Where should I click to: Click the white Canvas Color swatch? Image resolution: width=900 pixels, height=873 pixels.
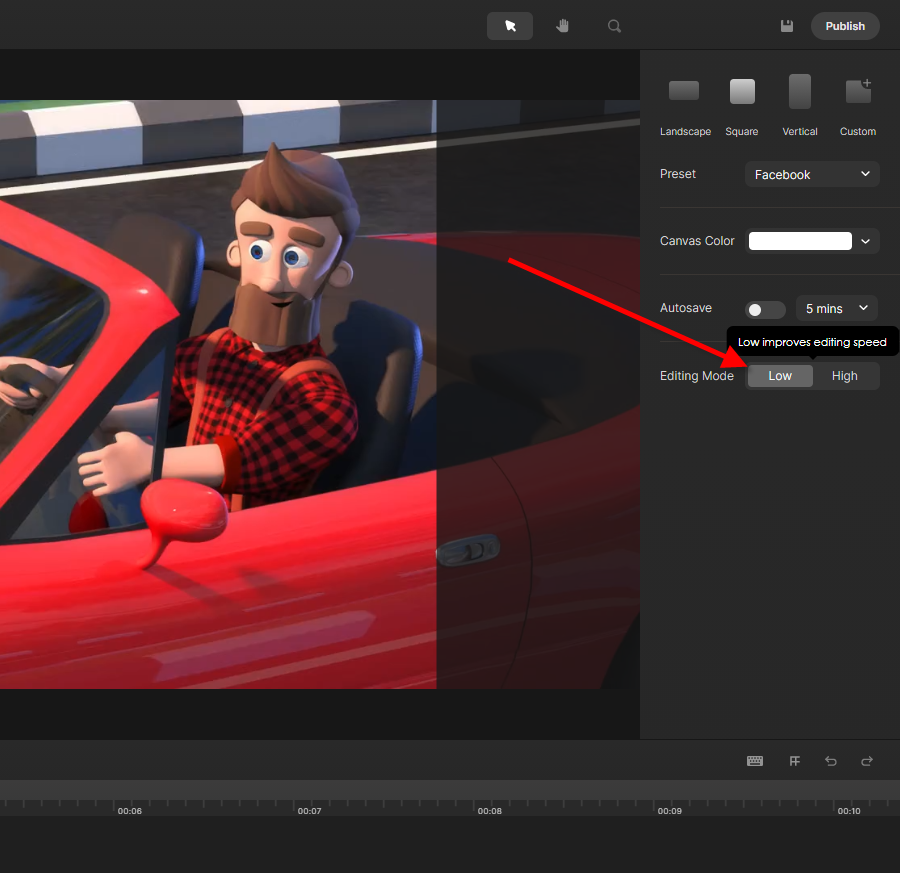pyautogui.click(x=800, y=241)
